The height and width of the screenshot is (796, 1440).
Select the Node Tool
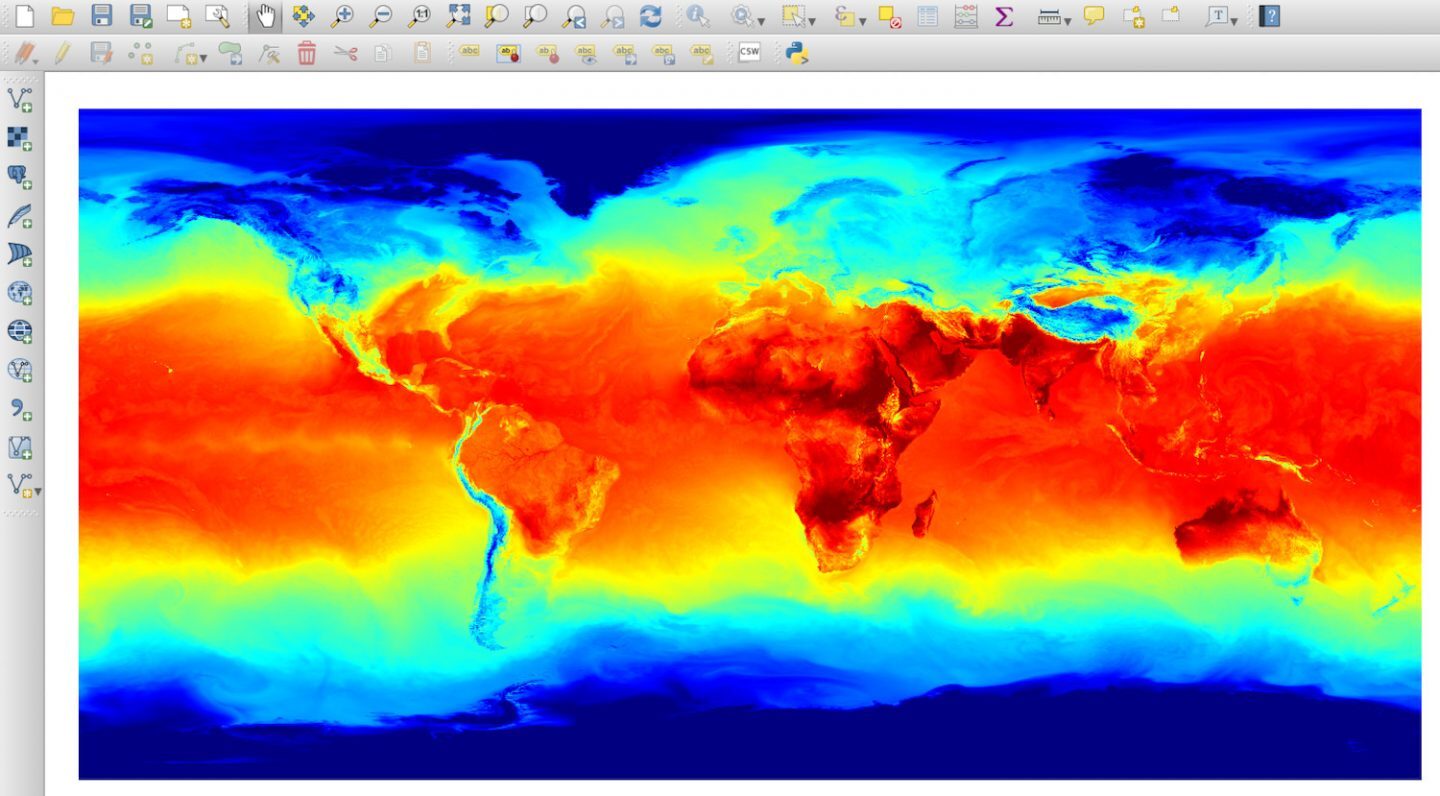point(268,53)
